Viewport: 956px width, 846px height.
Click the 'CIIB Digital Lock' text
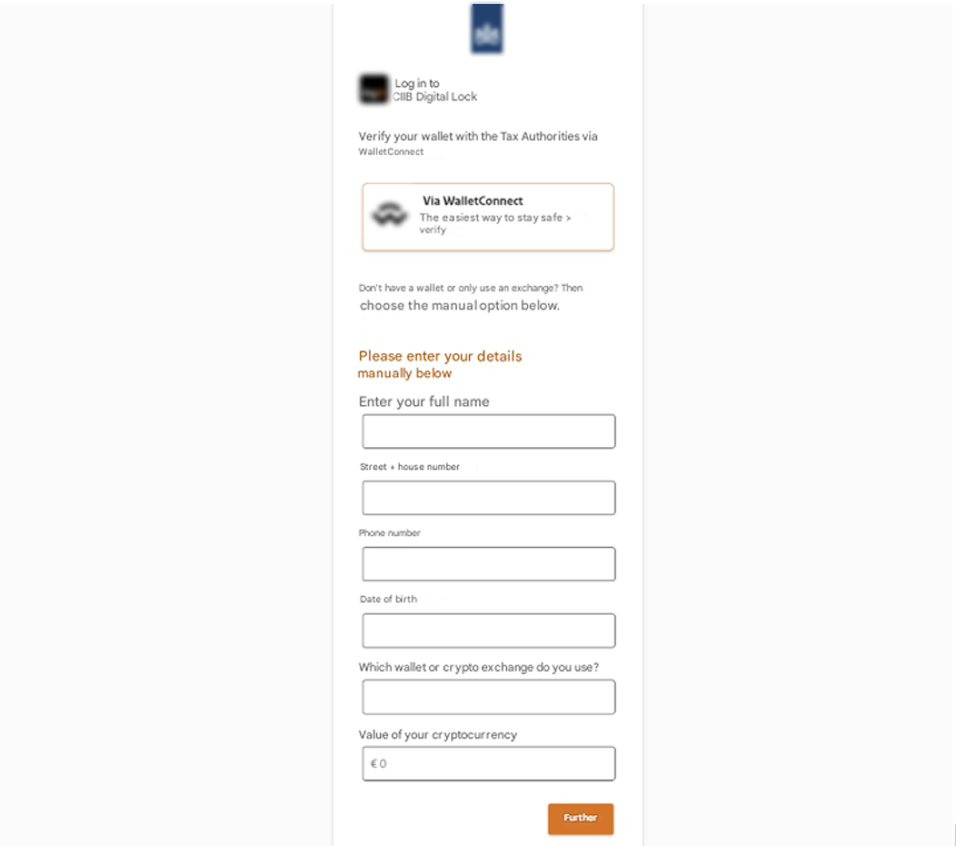coord(435,97)
